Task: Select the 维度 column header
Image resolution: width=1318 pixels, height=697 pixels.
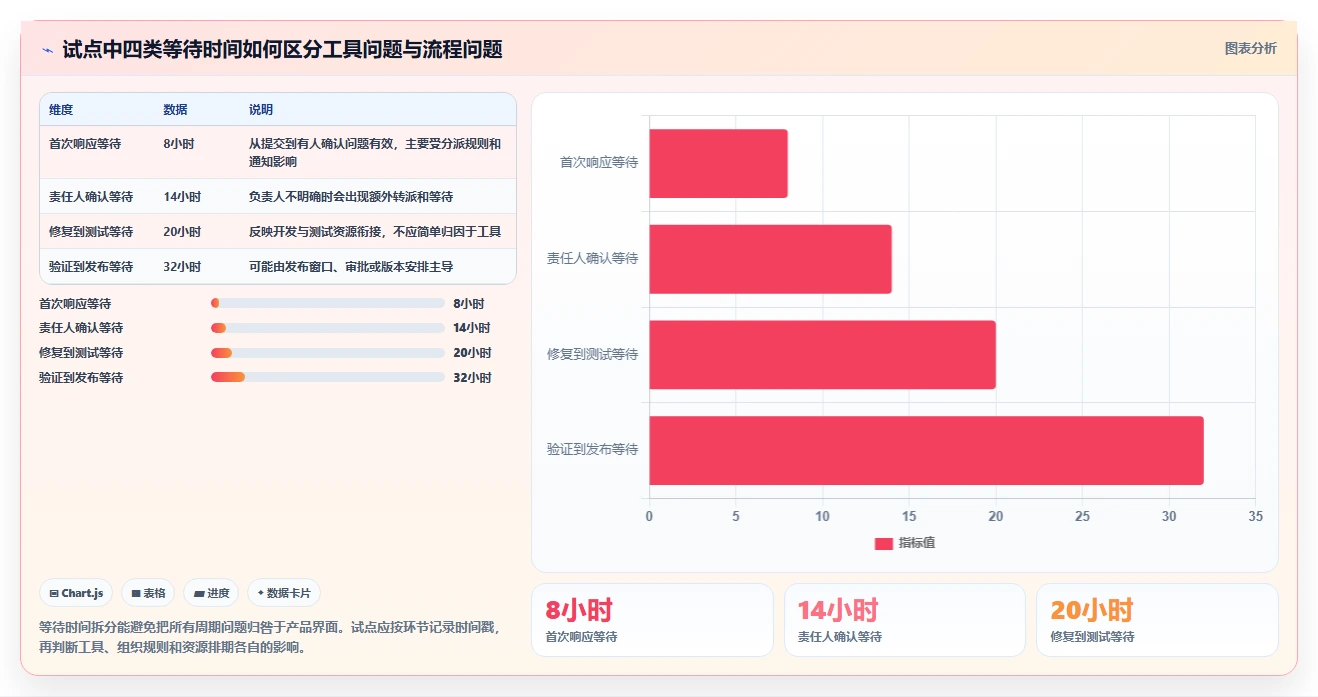Action: [x=61, y=110]
